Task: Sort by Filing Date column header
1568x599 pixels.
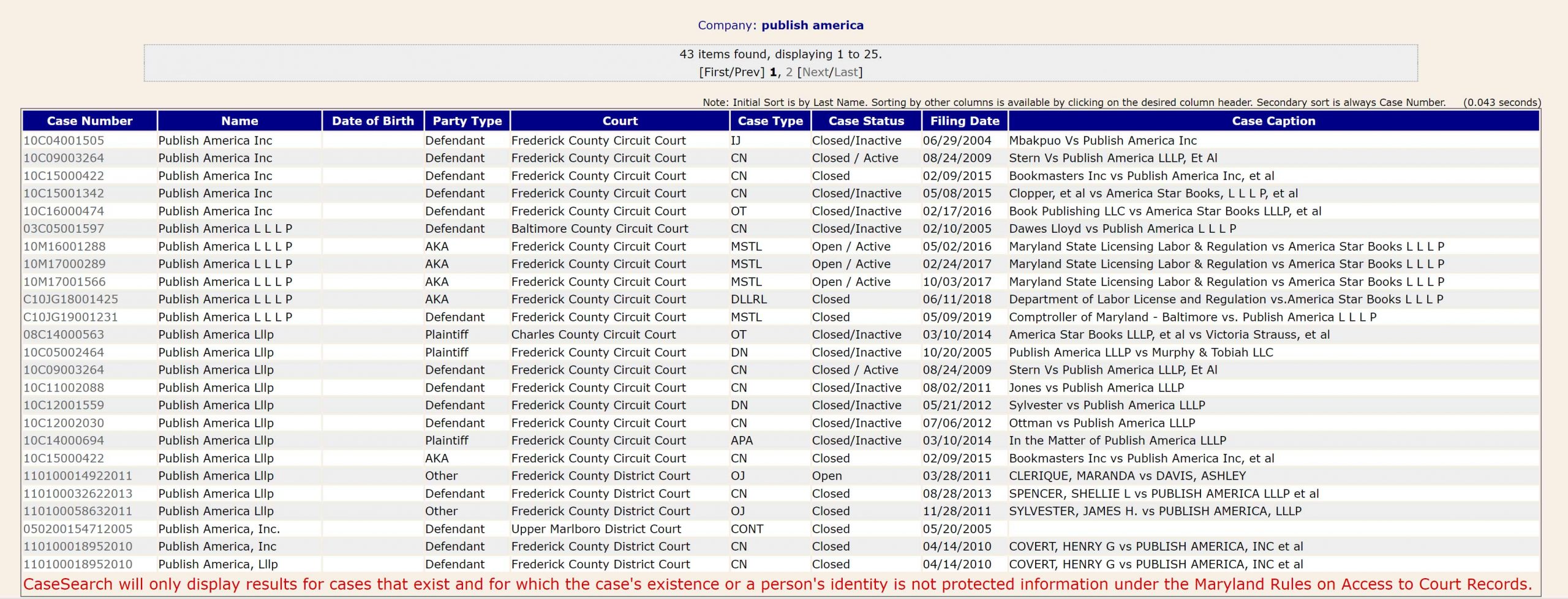Action: click(x=964, y=121)
